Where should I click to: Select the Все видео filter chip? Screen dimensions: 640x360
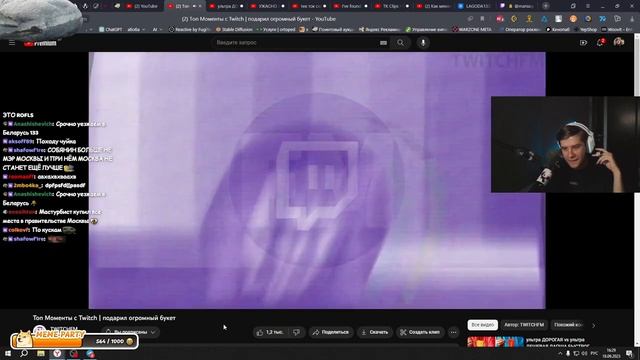click(482, 325)
